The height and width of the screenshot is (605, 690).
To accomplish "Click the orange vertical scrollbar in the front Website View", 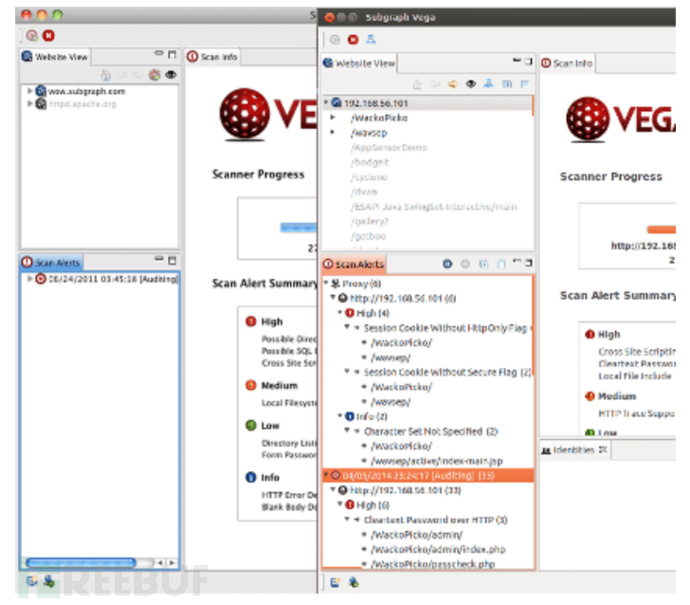I will click(x=532, y=106).
